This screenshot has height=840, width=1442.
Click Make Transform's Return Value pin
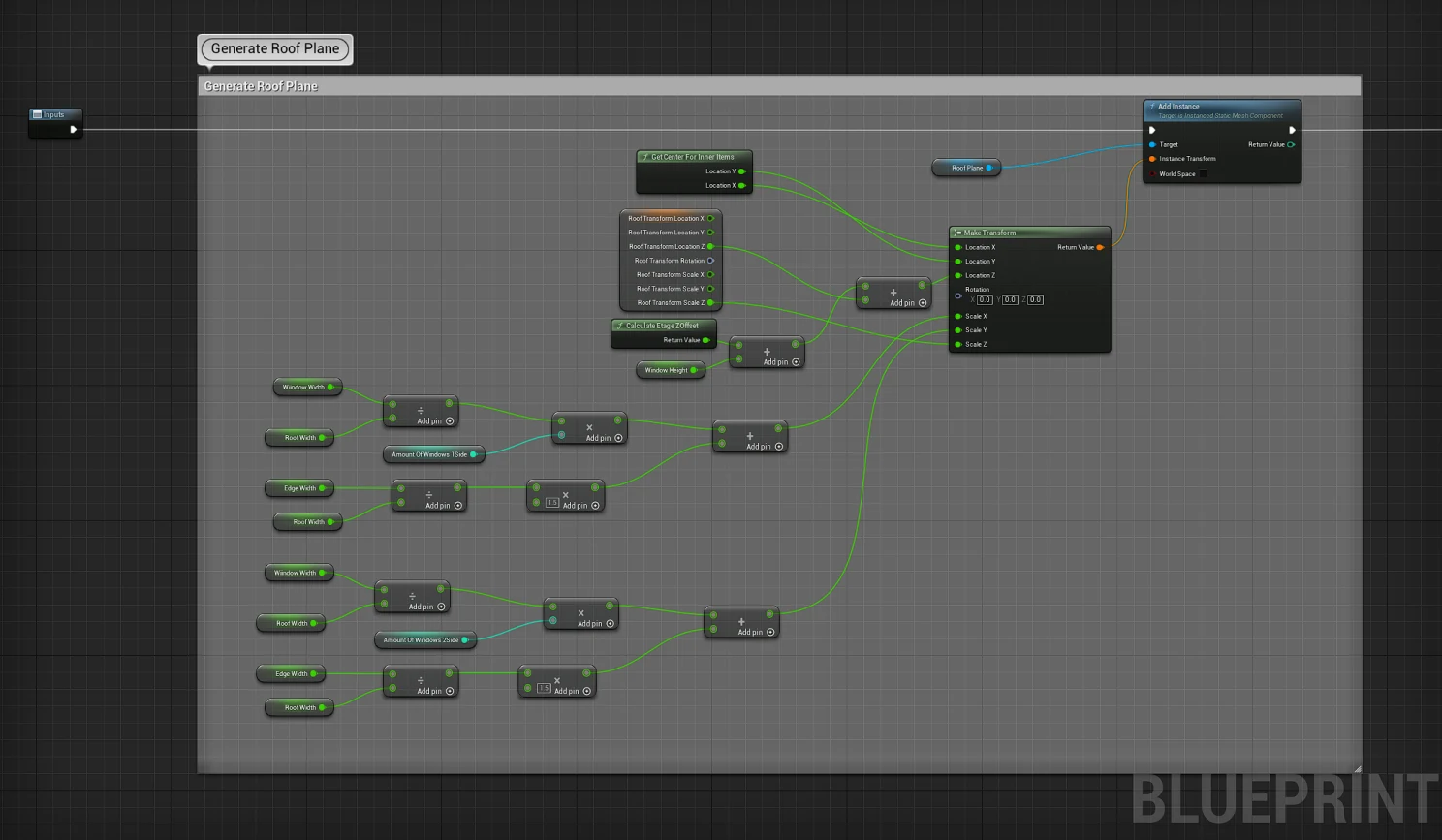pos(1100,247)
